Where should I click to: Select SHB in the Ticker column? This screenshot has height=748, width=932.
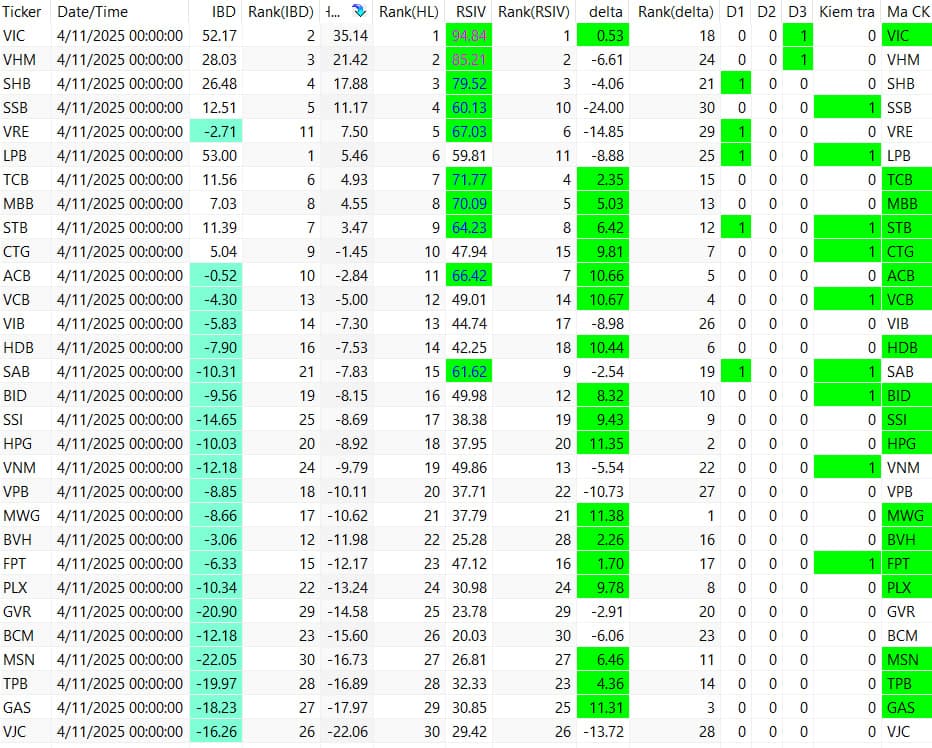tap(17, 84)
